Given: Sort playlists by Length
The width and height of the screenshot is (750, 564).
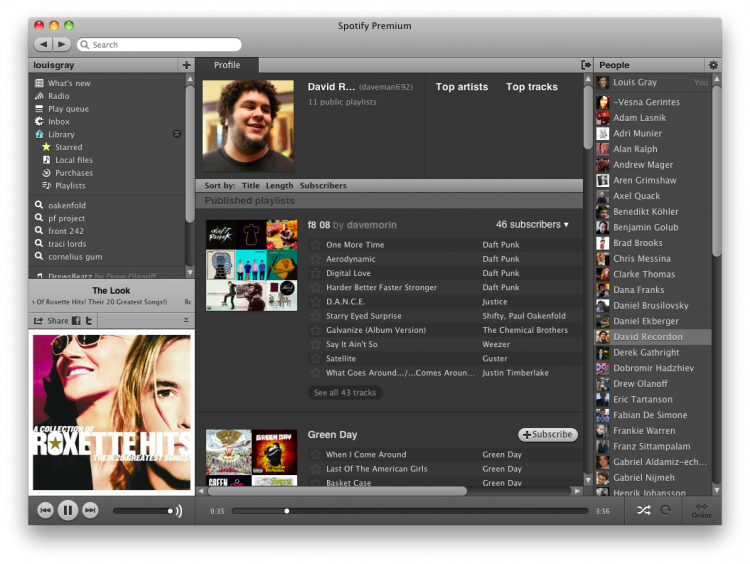Looking at the screenshot, I should coord(279,186).
